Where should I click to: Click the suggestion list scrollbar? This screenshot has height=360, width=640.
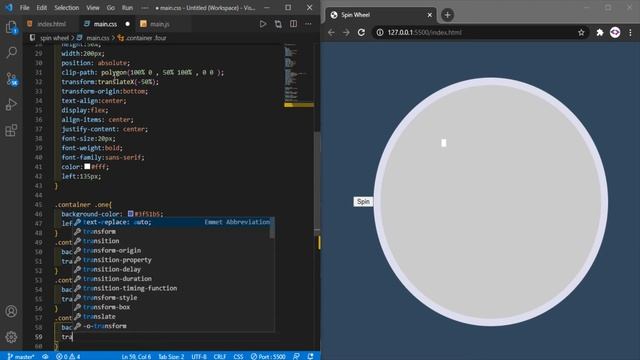(272, 229)
